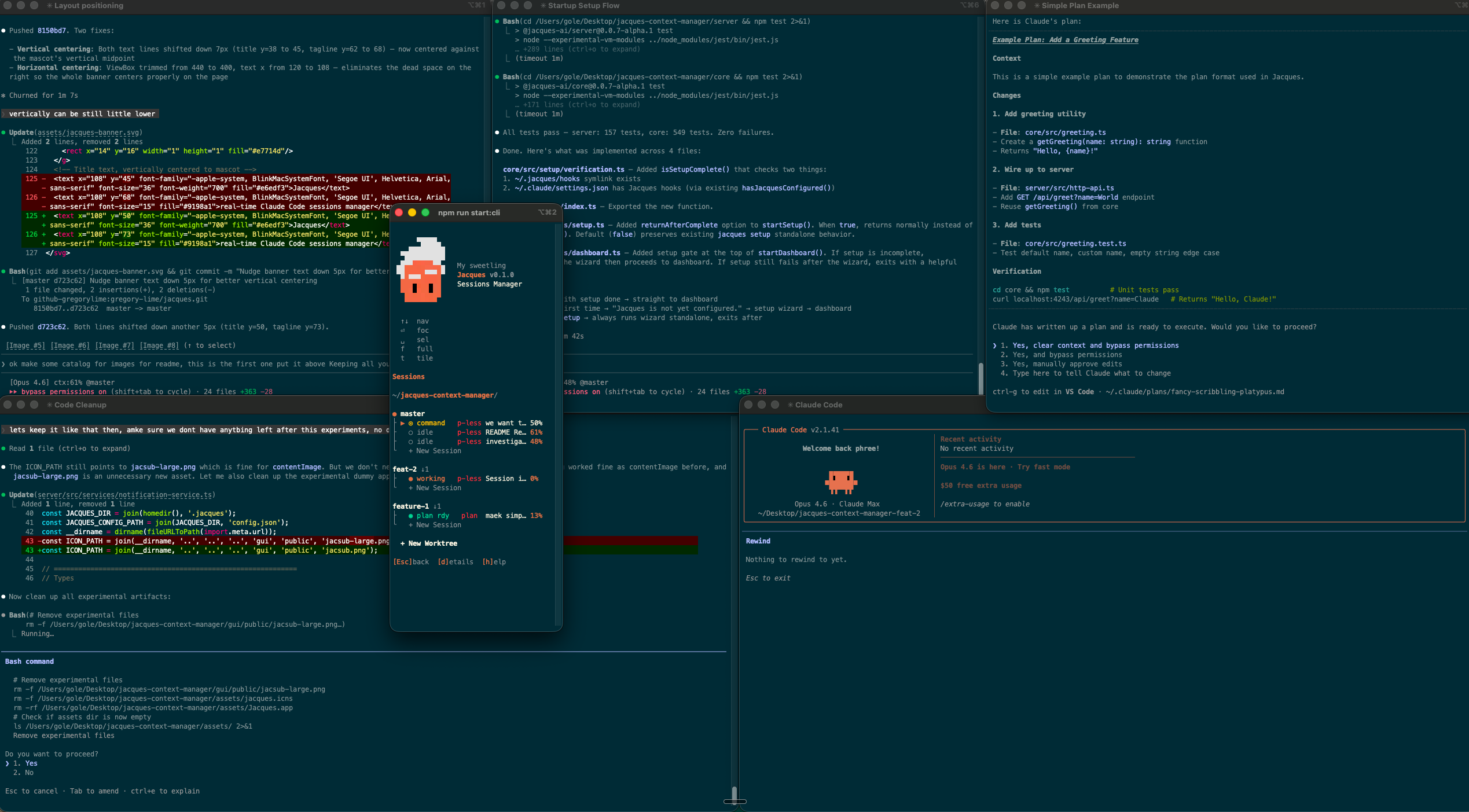Open the 'maek simp…' plan session row
1469x812 pixels.
click(x=475, y=516)
